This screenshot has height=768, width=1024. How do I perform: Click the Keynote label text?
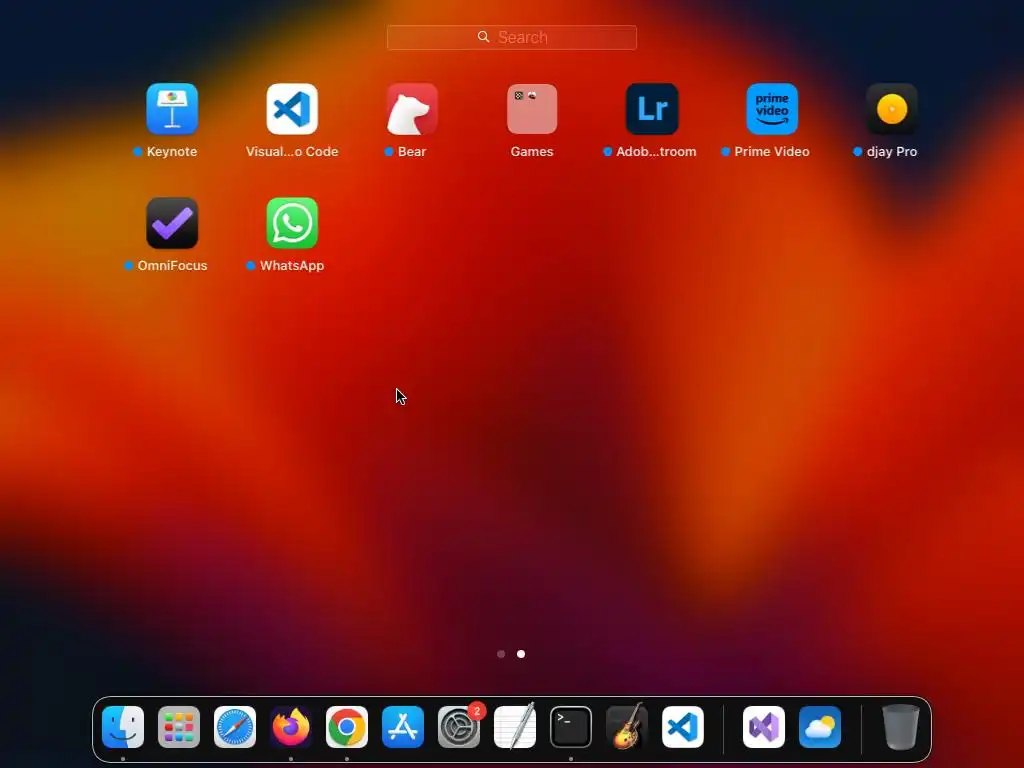click(172, 152)
